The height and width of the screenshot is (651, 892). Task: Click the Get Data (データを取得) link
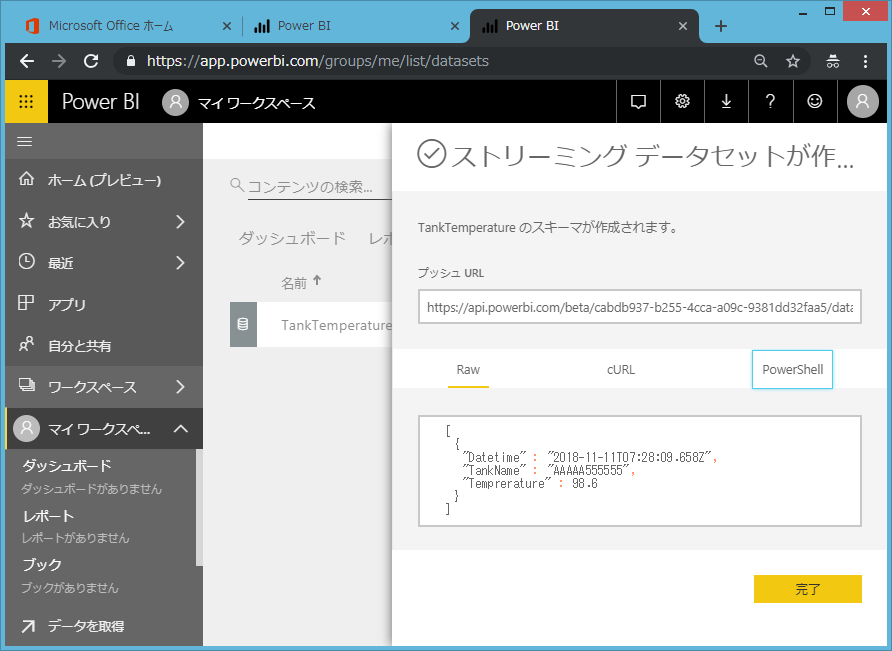click(86, 627)
